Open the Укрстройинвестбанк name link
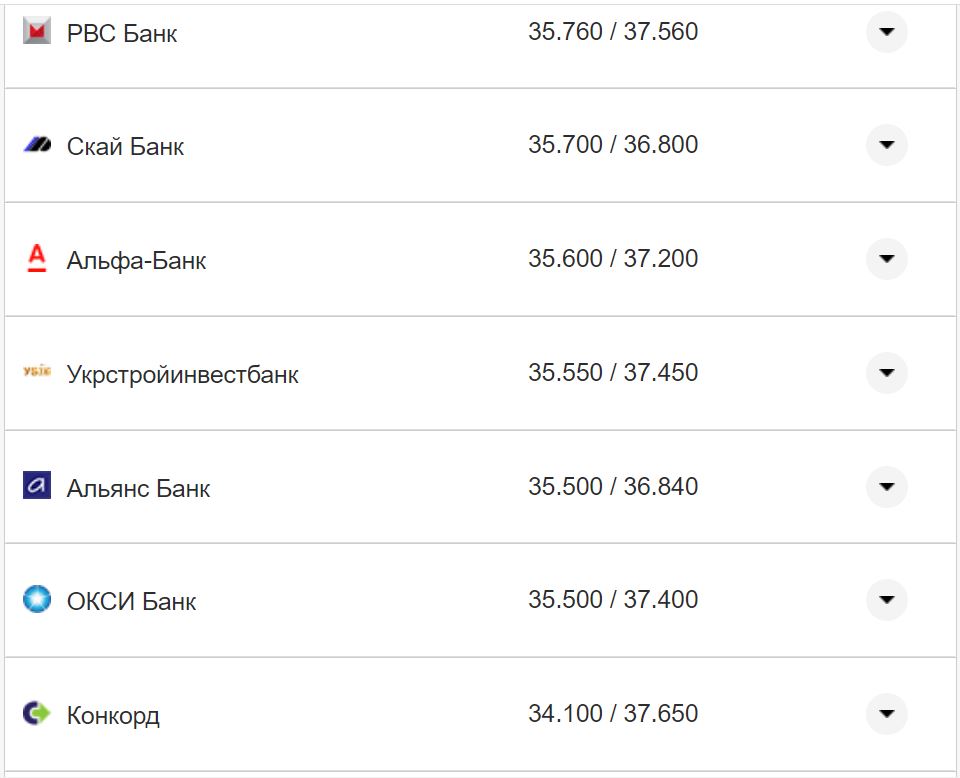The image size is (960, 778). [x=183, y=375]
